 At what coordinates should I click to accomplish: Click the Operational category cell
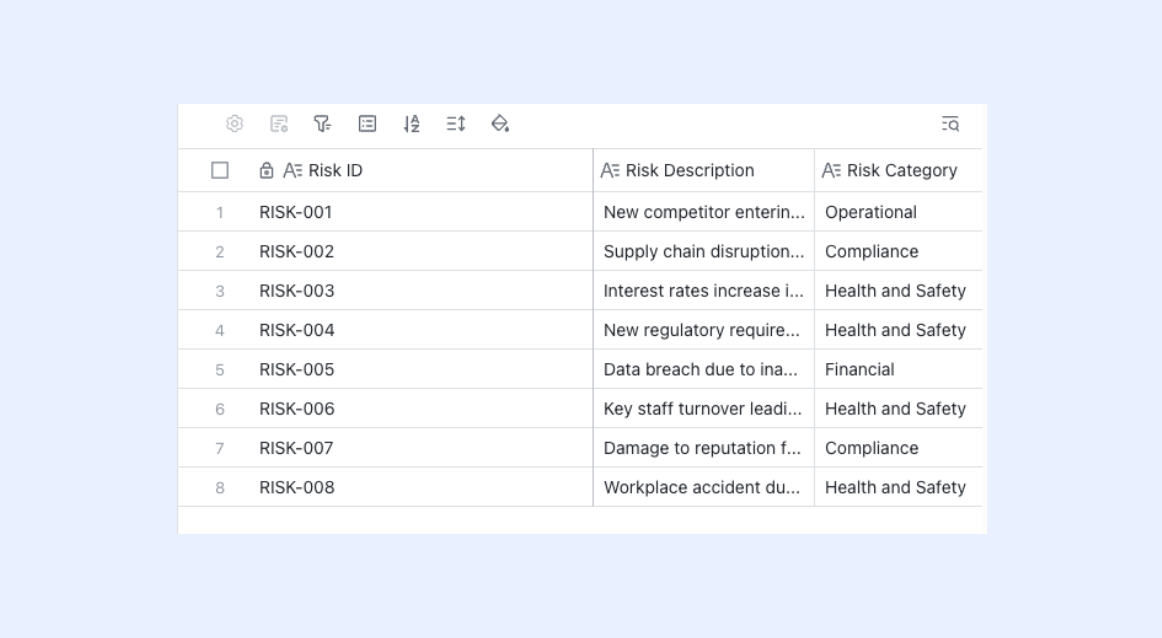point(899,212)
